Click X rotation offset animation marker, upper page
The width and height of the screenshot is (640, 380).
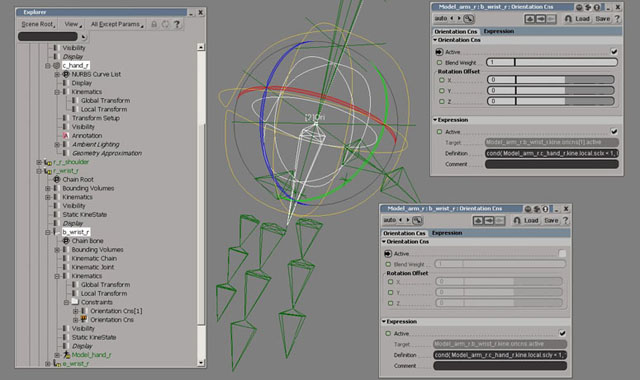tap(442, 80)
